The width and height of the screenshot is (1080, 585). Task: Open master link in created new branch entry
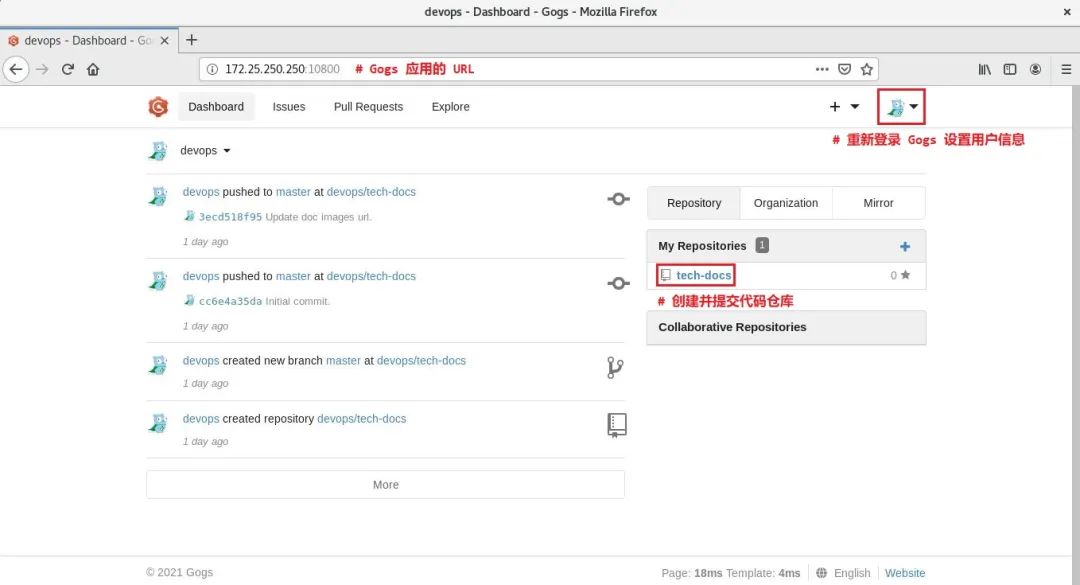(343, 360)
